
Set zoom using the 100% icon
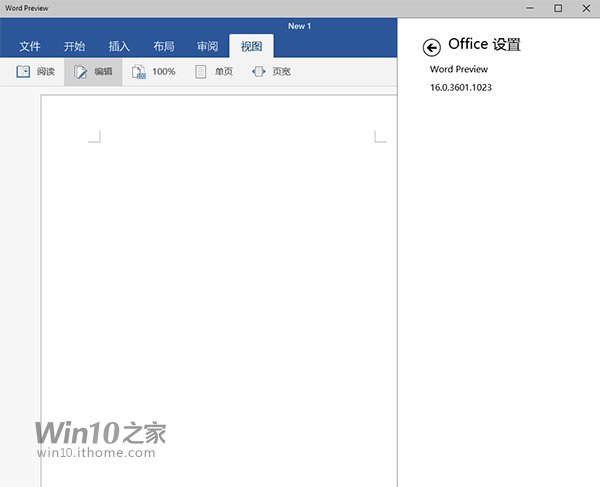click(x=139, y=72)
